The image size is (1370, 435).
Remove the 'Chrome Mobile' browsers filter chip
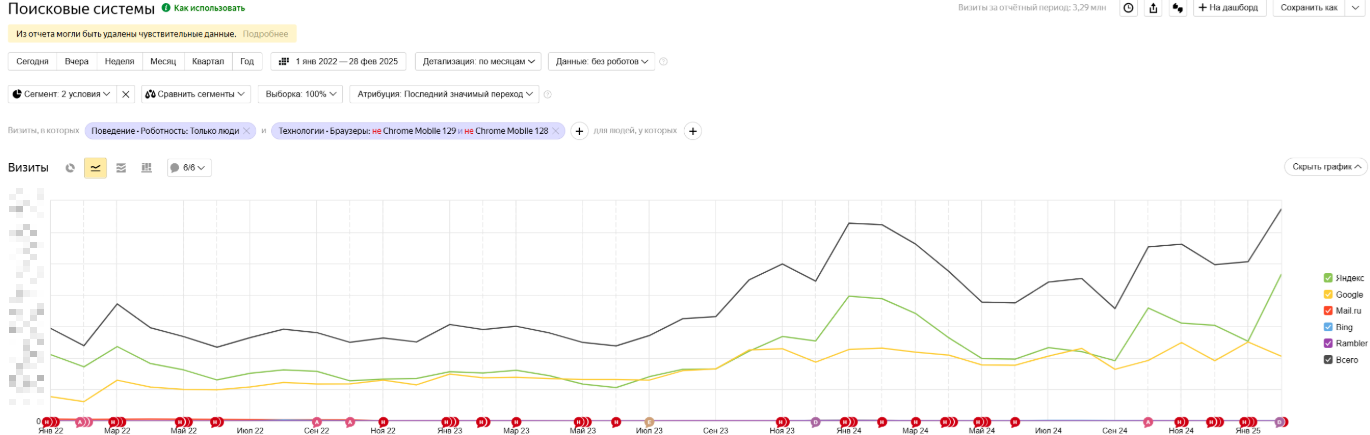click(x=557, y=131)
